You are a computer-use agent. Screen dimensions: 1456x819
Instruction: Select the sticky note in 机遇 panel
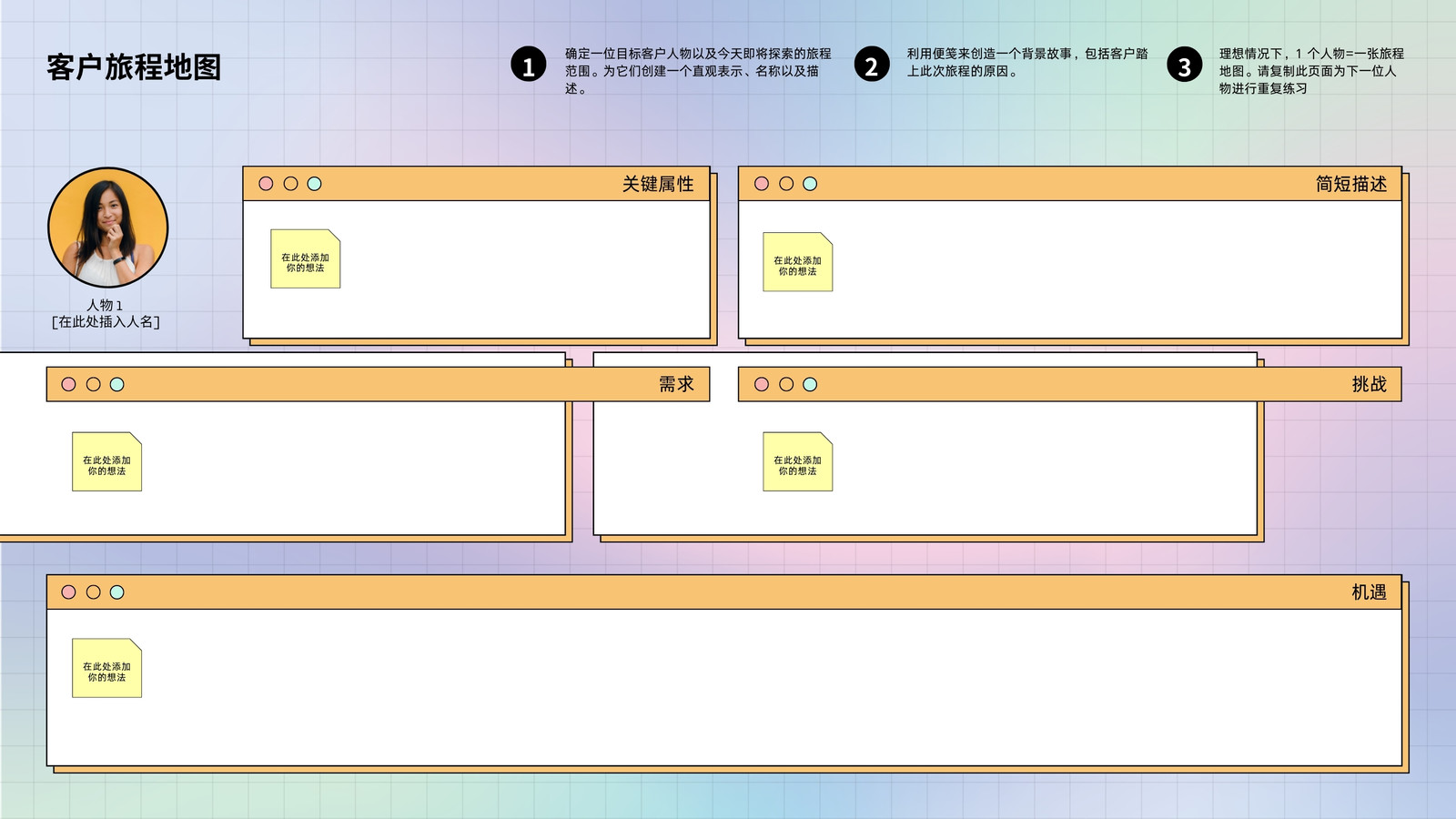[107, 669]
